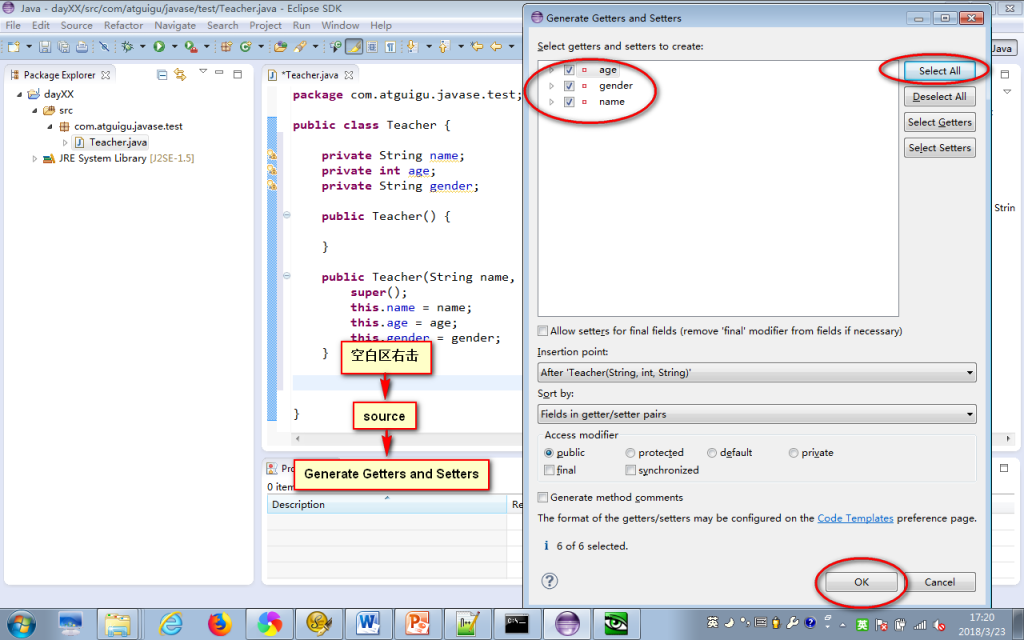Tick the synchronized checkbox
The height and width of the screenshot is (640, 1024).
click(x=630, y=470)
